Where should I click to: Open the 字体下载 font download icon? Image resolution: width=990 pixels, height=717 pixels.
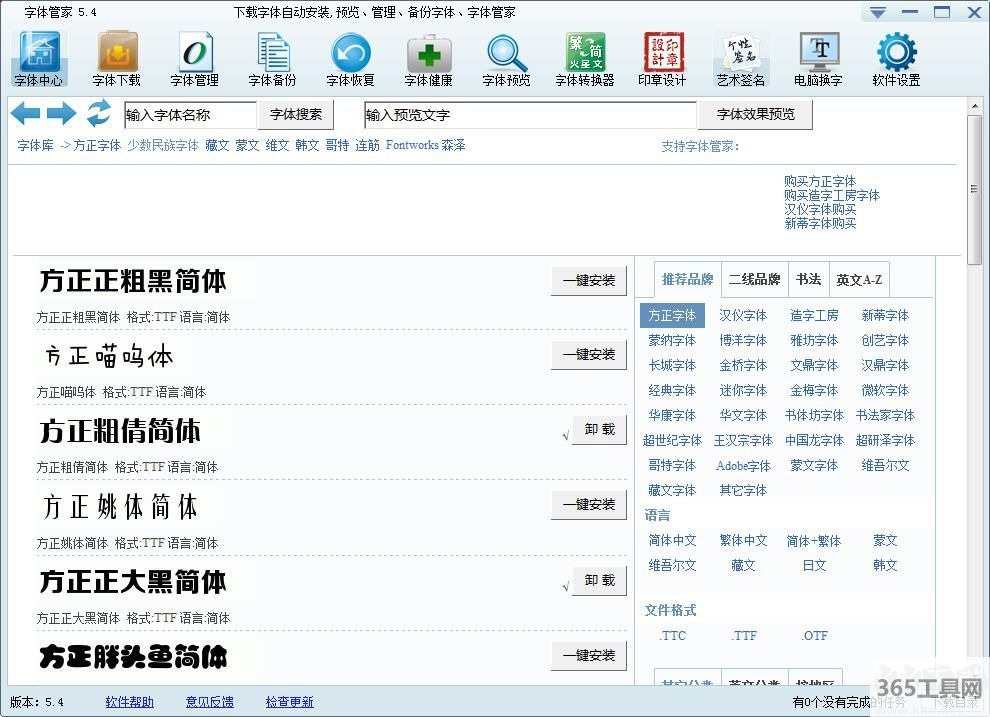pos(117,52)
